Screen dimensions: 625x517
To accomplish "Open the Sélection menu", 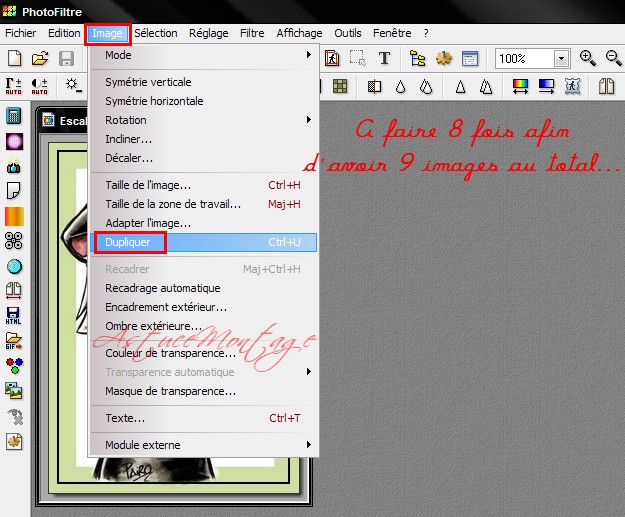I will coord(156,33).
